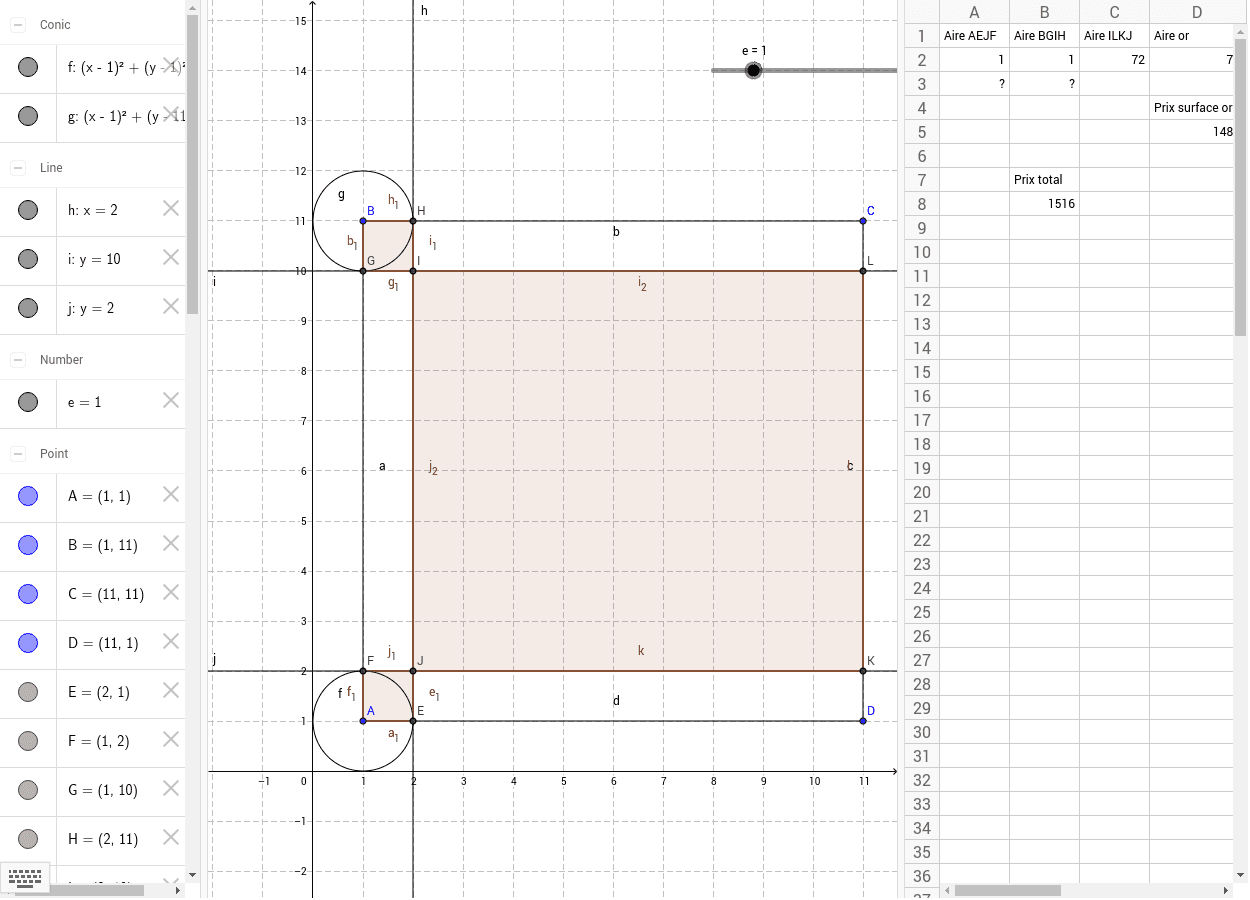1250x900 pixels.
Task: Toggle visibility of conic f
Action: [x=28, y=67]
